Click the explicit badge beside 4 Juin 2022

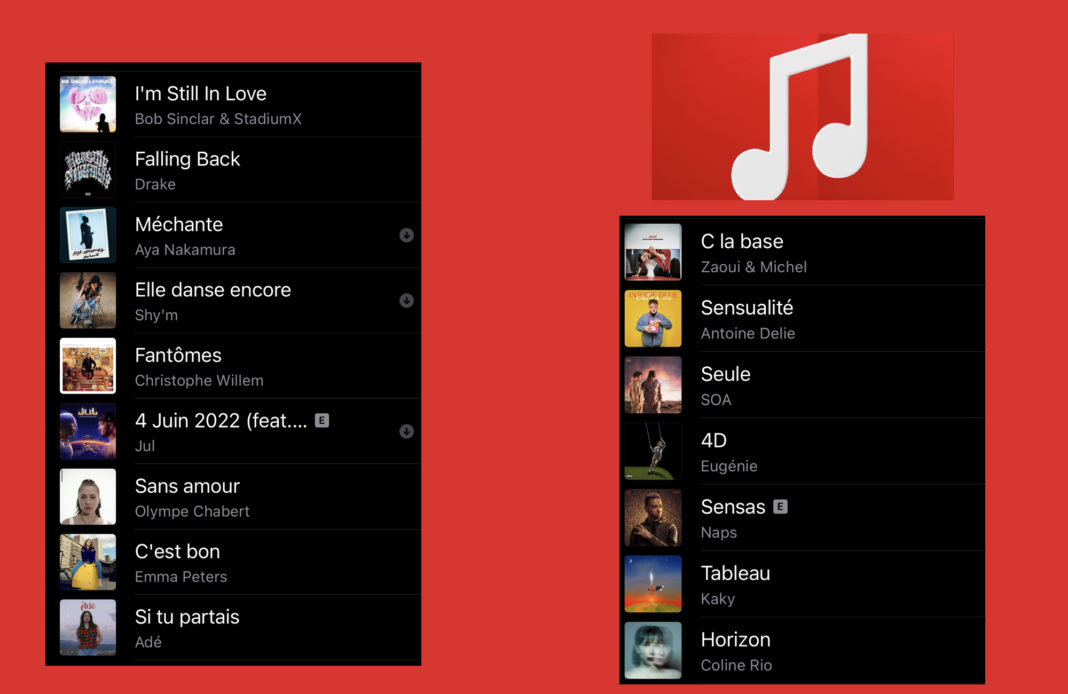point(322,420)
